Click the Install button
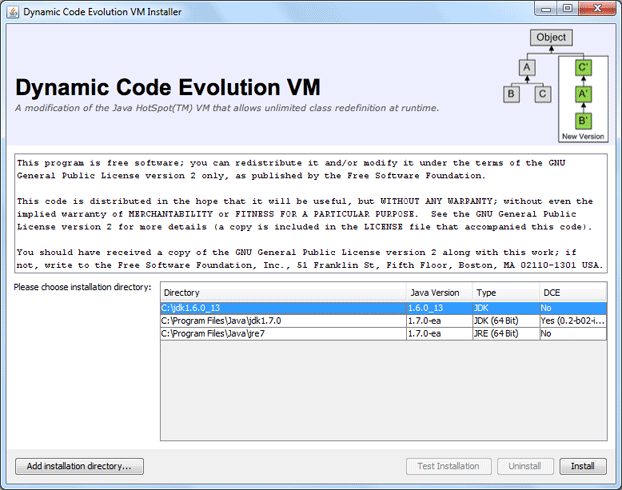This screenshot has width=622, height=490. [583, 466]
